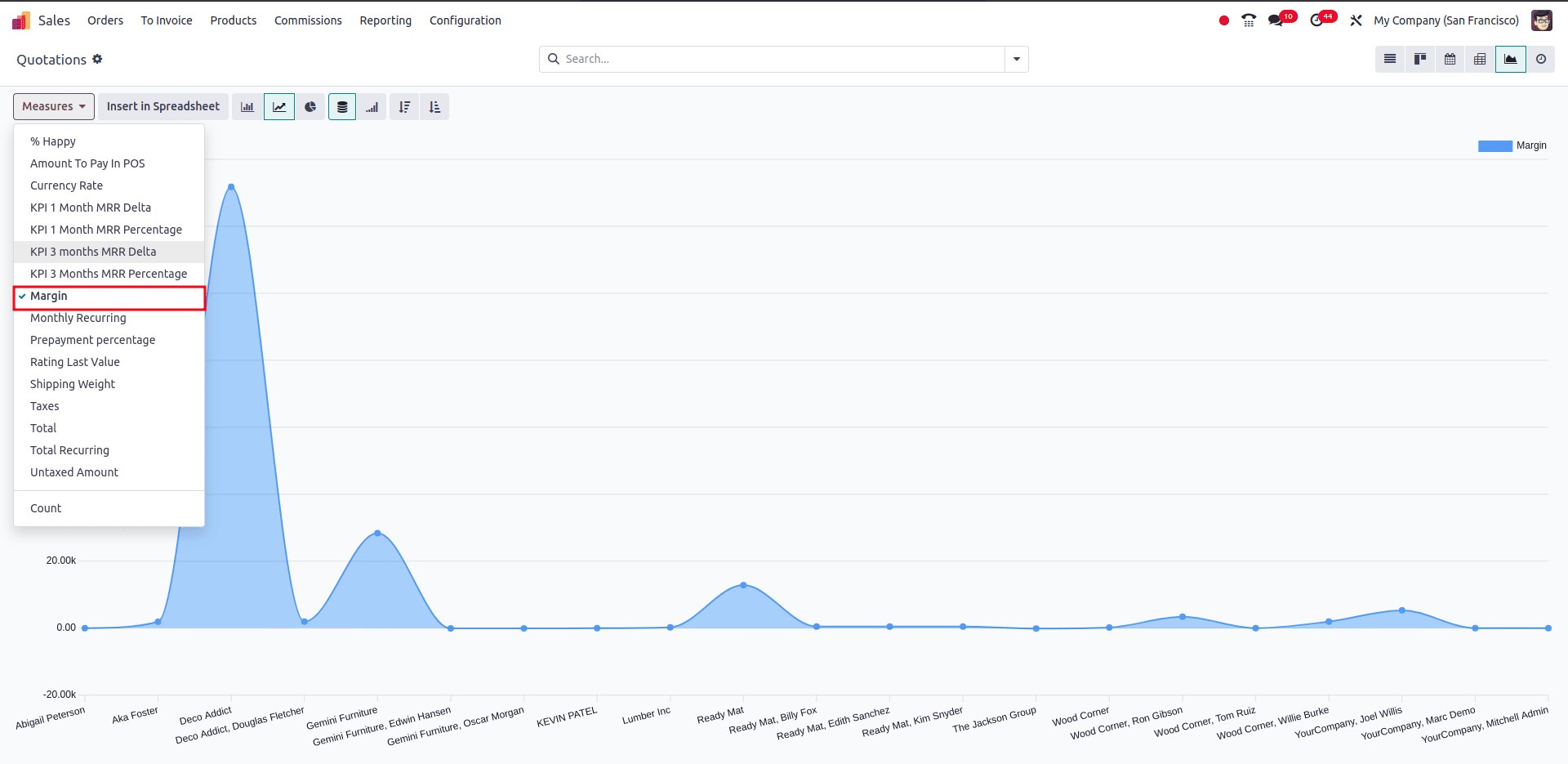The height and width of the screenshot is (764, 1568).
Task: Toggle the stacked chart option
Action: (x=342, y=107)
